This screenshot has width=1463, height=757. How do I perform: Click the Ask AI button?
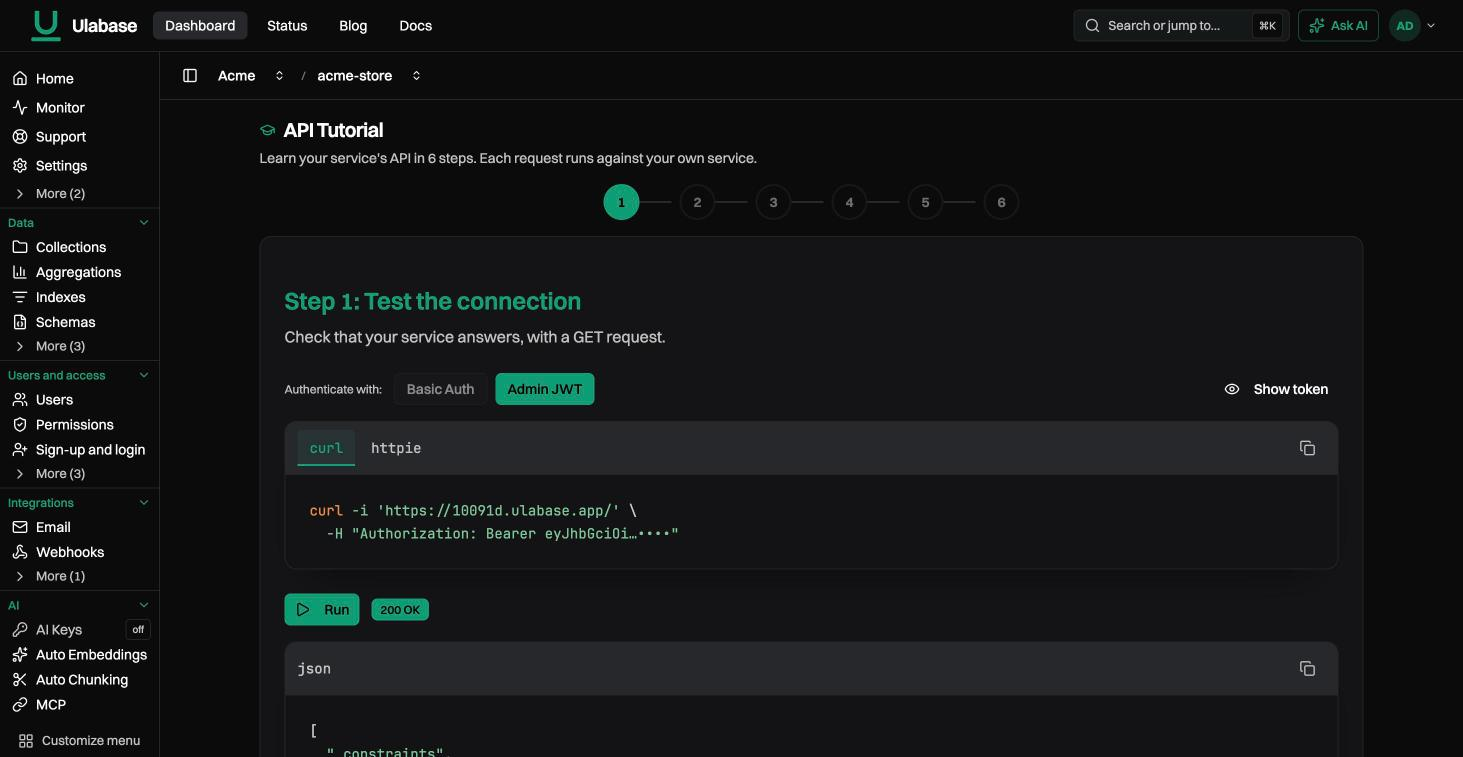(x=1338, y=26)
